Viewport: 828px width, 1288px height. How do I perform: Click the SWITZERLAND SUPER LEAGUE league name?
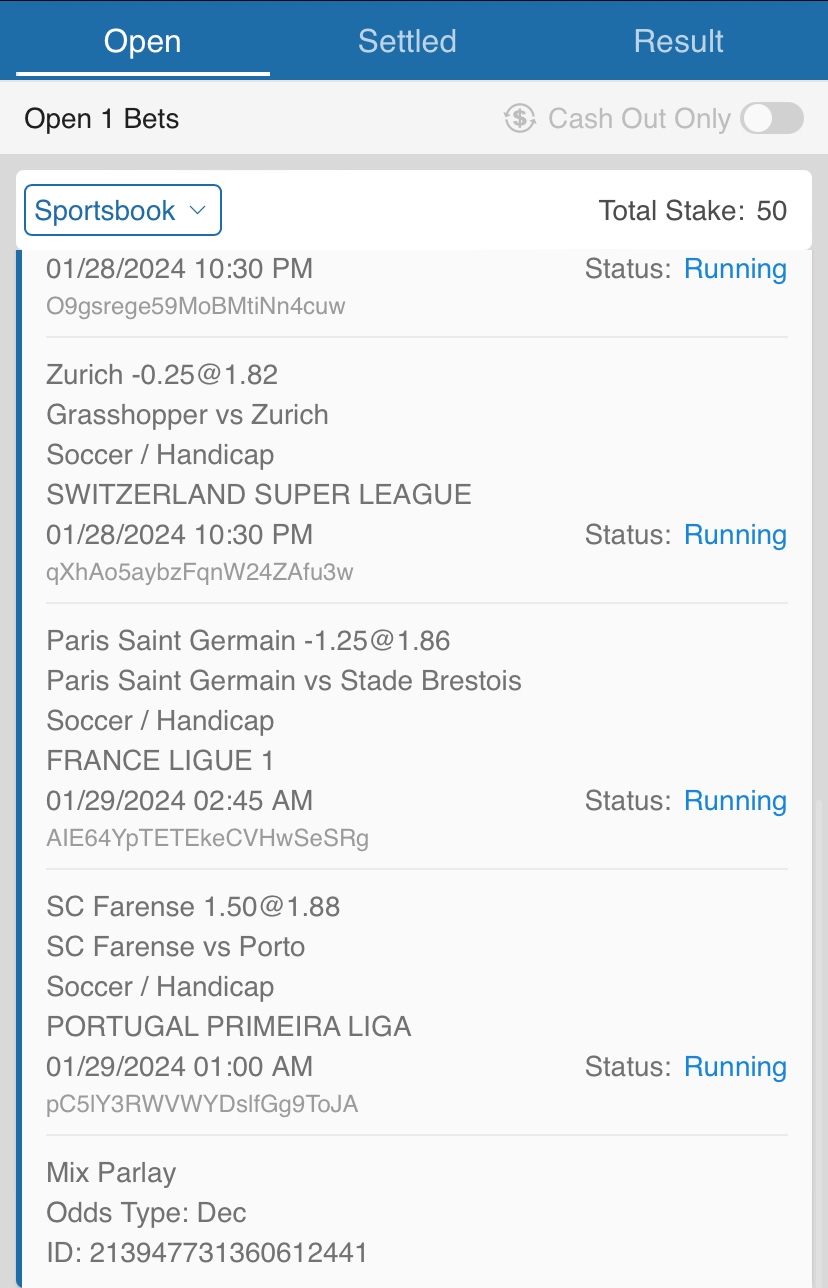[x=259, y=495]
